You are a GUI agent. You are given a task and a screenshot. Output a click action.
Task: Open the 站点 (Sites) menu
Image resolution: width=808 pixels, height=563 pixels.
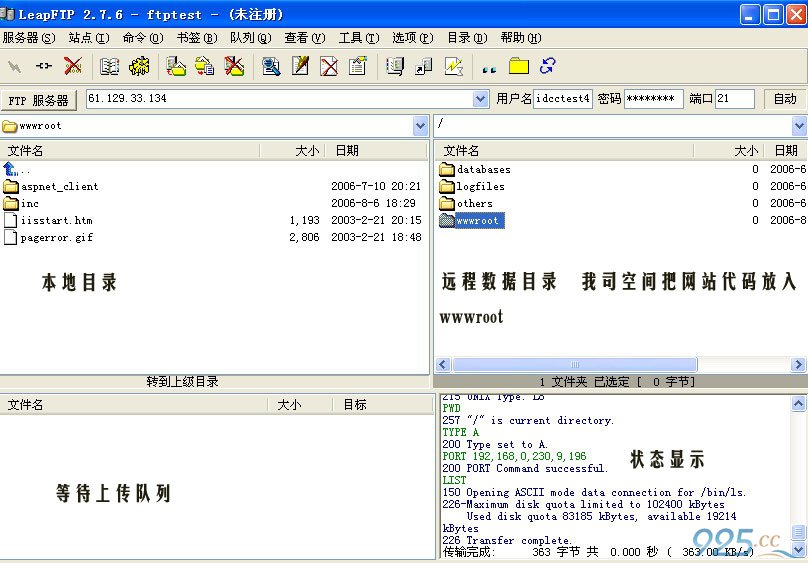pyautogui.click(x=89, y=38)
